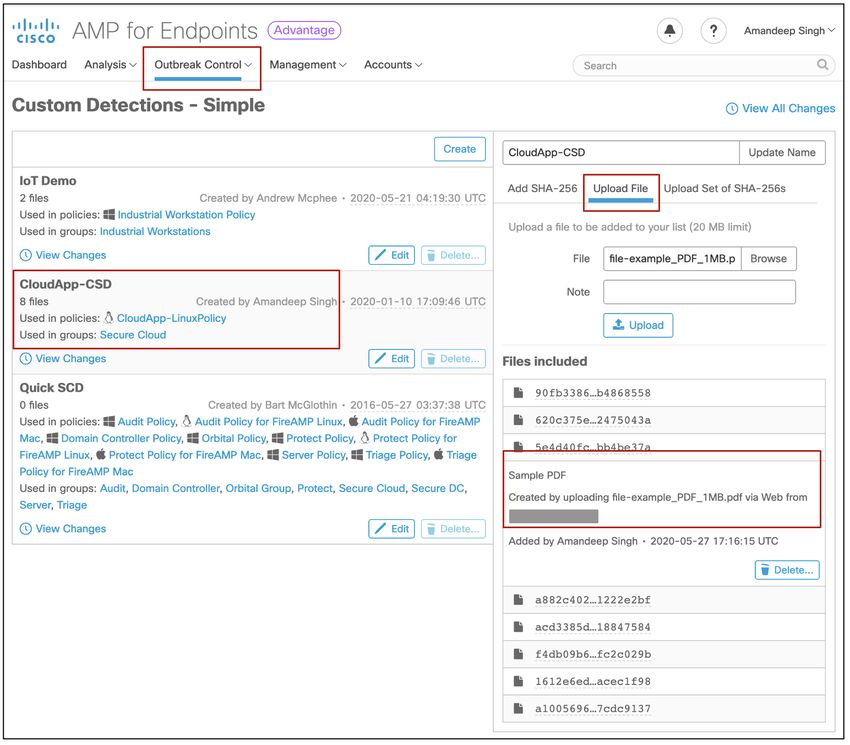Click the Note input field

point(699,292)
